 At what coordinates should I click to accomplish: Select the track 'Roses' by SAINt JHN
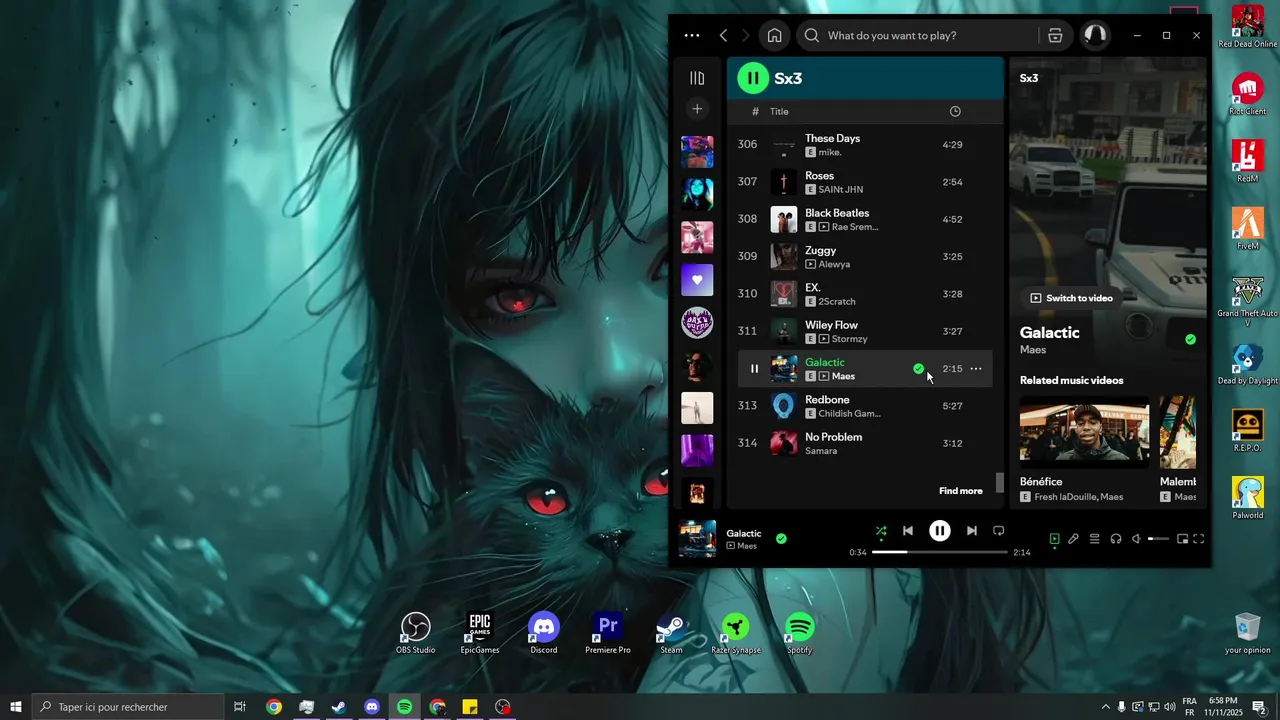pyautogui.click(x=865, y=182)
